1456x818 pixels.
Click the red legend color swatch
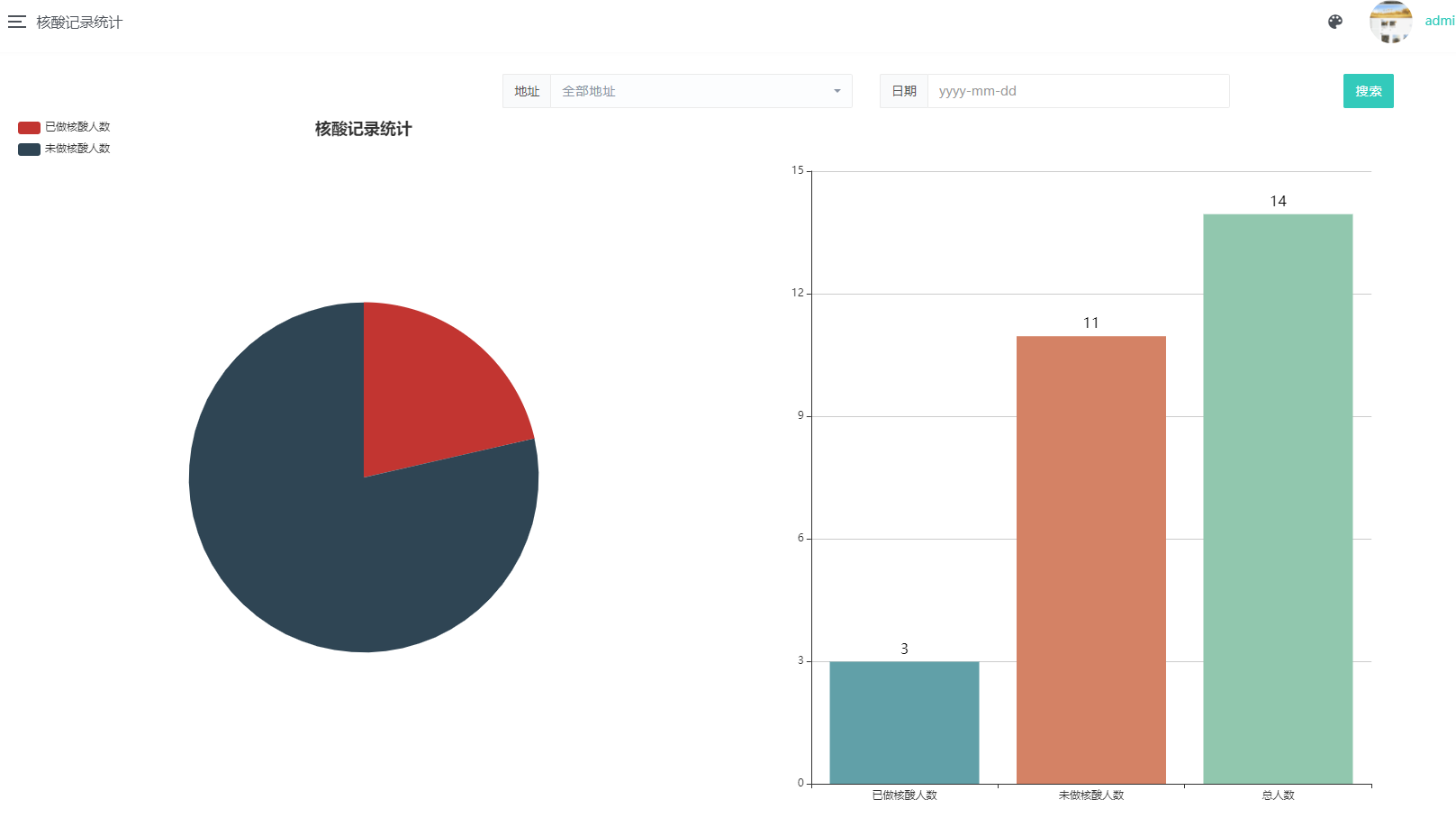coord(29,127)
